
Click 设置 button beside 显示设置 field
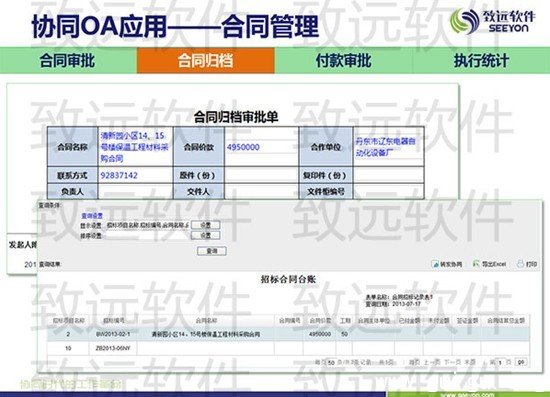206,225
